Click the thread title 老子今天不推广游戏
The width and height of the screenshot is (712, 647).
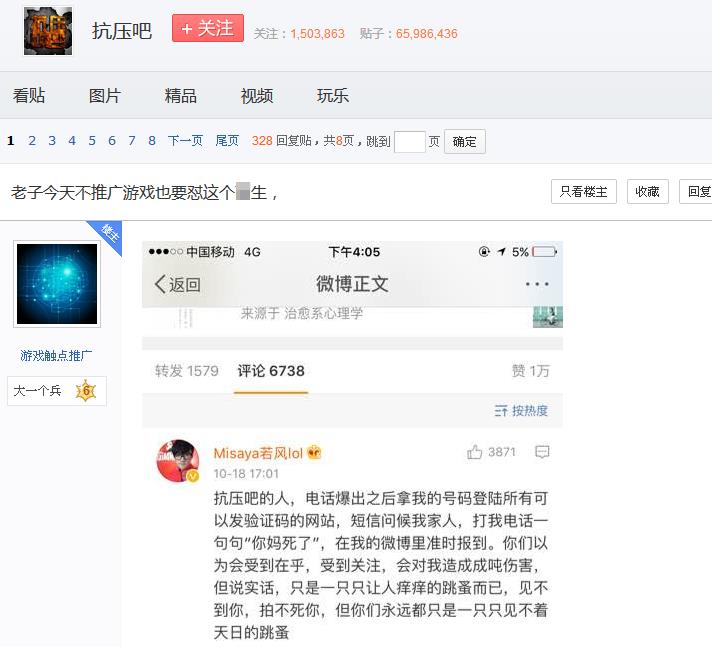click(144, 193)
